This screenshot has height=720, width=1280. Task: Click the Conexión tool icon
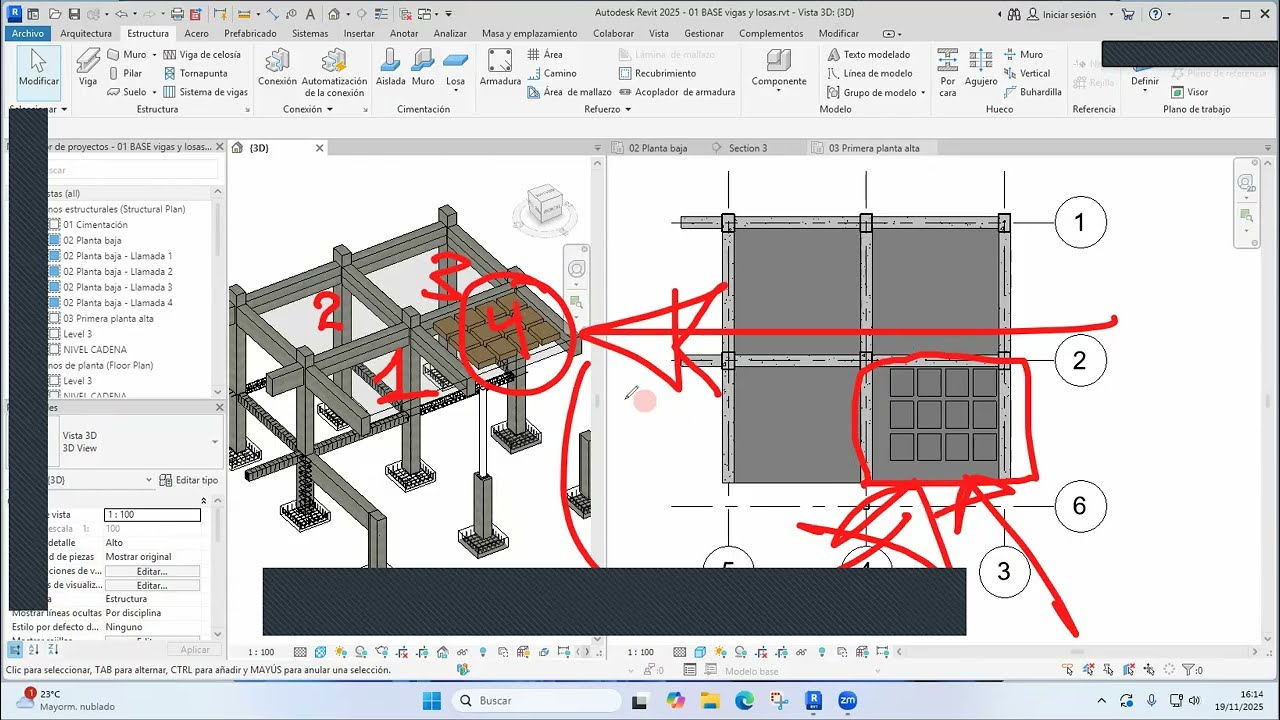tap(277, 68)
